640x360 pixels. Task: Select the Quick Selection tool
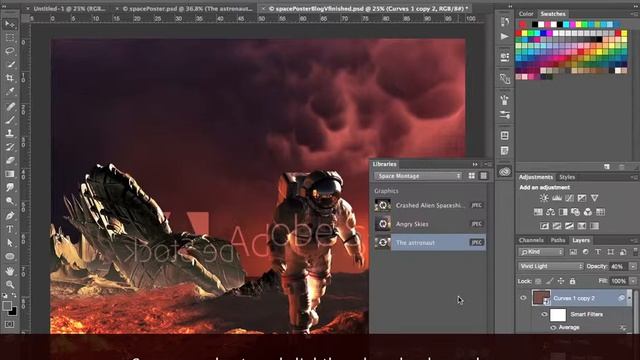[10, 64]
